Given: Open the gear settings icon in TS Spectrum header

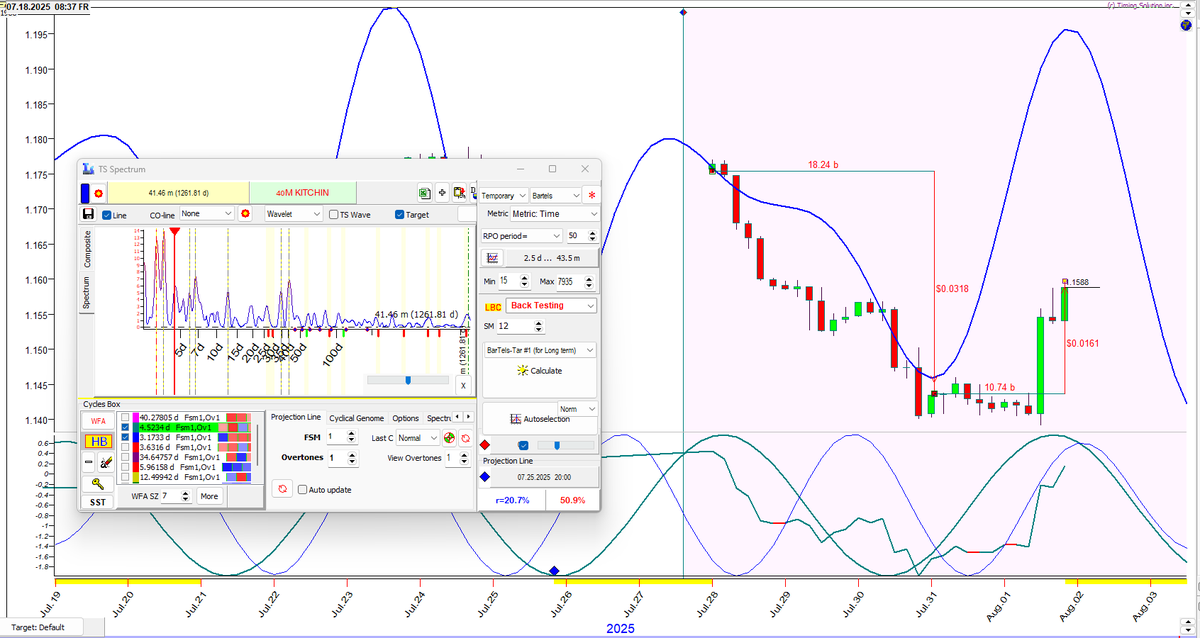Looking at the screenshot, I should point(97,192).
